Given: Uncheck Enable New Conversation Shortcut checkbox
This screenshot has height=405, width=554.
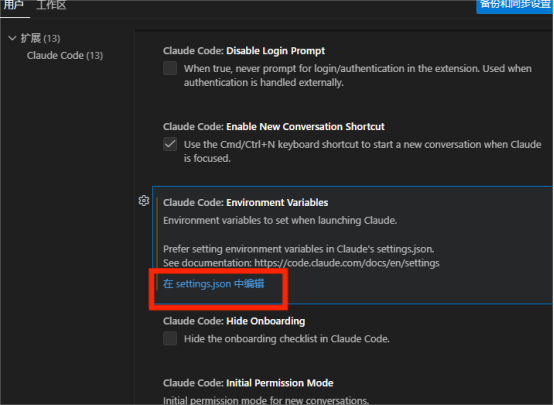Looking at the screenshot, I should click(170, 144).
